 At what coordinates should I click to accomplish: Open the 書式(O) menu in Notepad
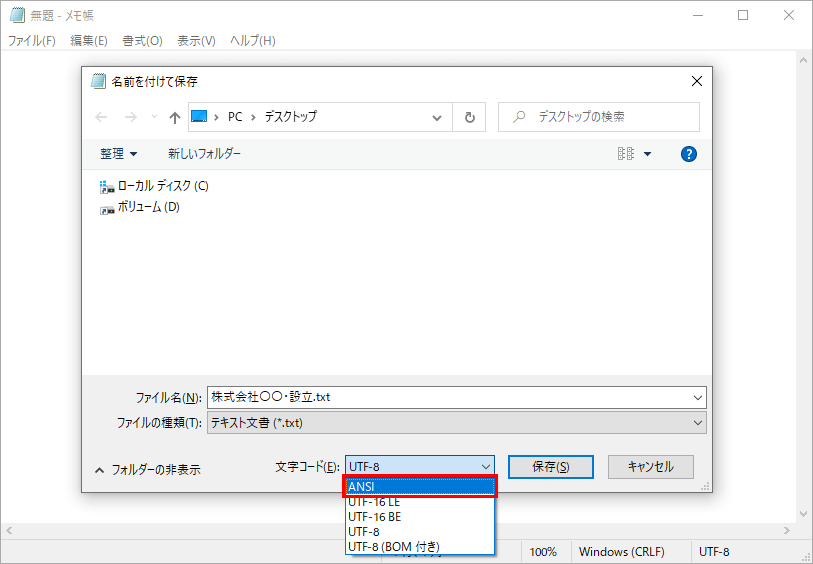point(143,40)
